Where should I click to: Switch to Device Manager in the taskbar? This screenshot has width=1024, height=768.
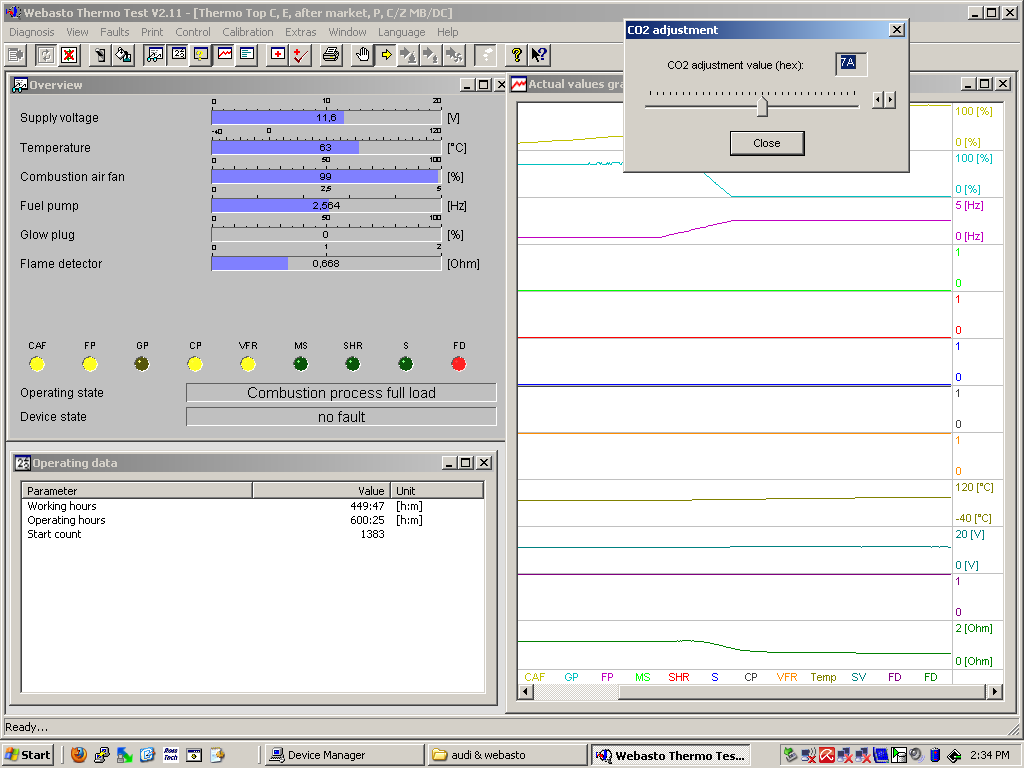click(326, 755)
